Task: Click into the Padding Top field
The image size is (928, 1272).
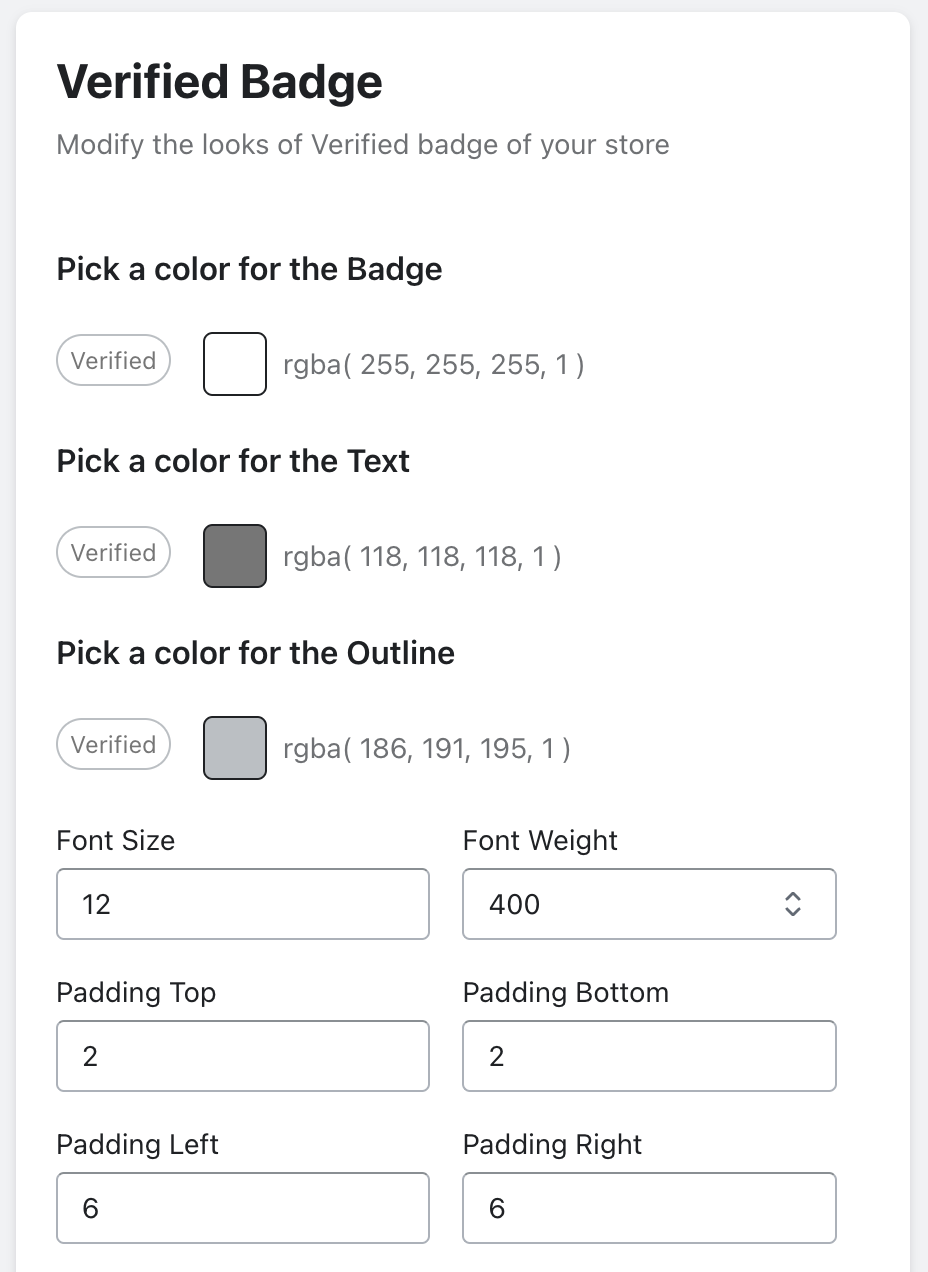Action: click(x=243, y=1056)
